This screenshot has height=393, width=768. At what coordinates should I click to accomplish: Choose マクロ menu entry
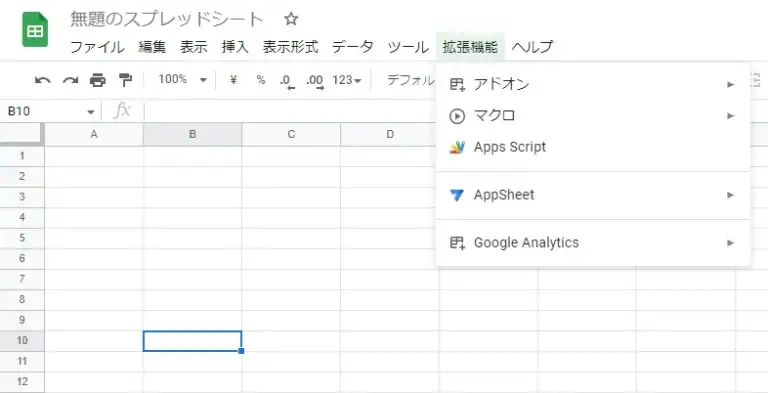pyautogui.click(x=593, y=116)
